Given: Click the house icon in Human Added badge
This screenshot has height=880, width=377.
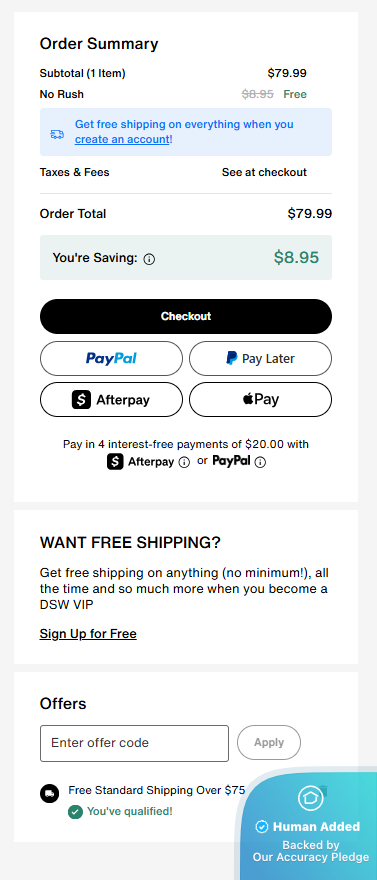Looking at the screenshot, I should (x=310, y=798).
